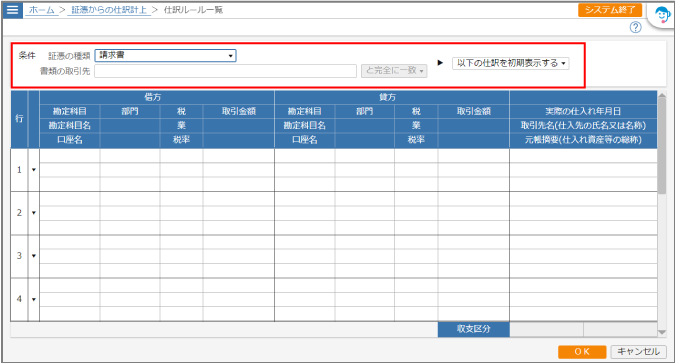Viewport: 675px width, 363px height.
Task: Open the hamburger main menu
Action: [x=12, y=9]
